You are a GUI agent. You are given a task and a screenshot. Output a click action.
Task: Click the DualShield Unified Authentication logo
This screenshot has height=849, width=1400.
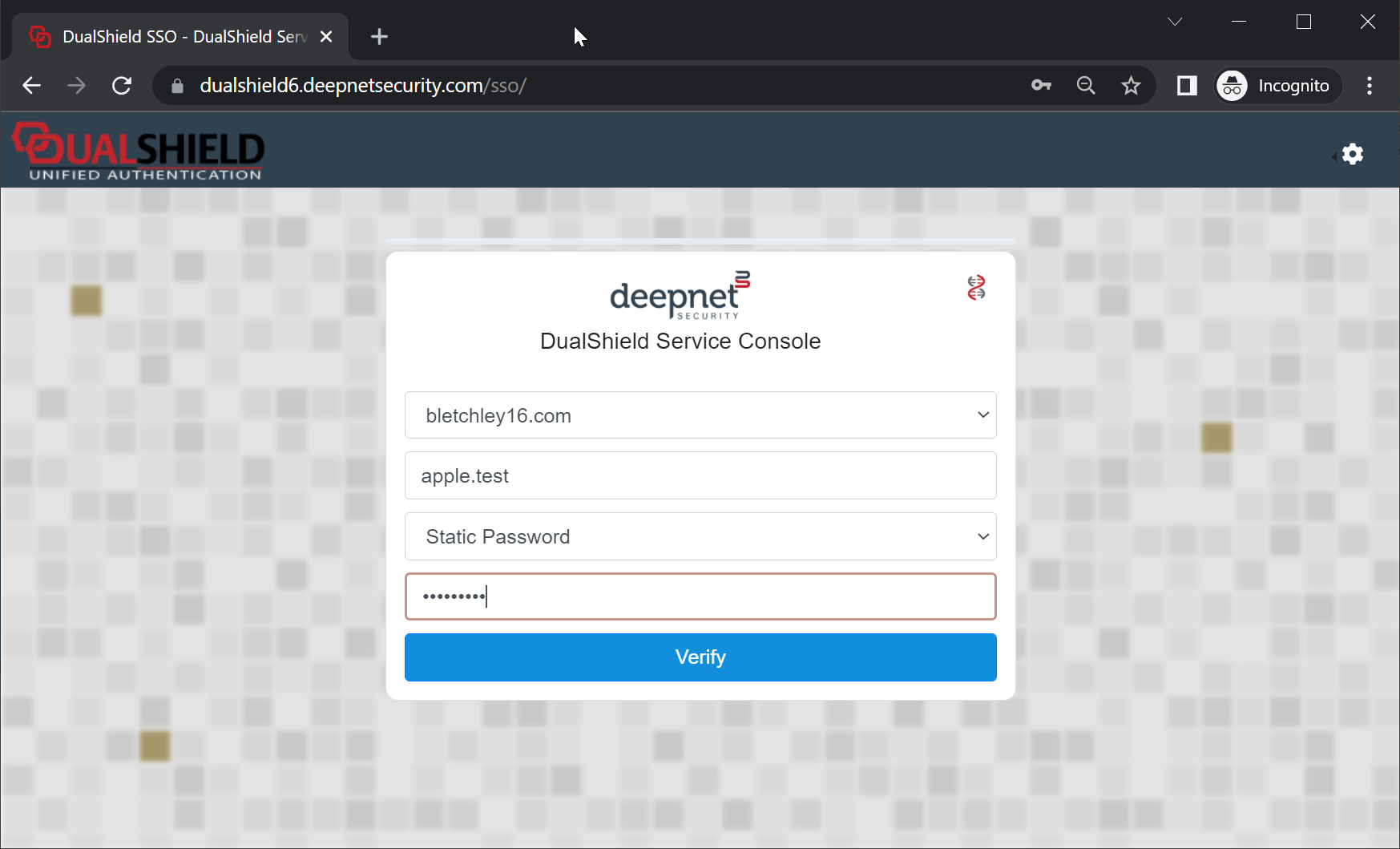139,152
